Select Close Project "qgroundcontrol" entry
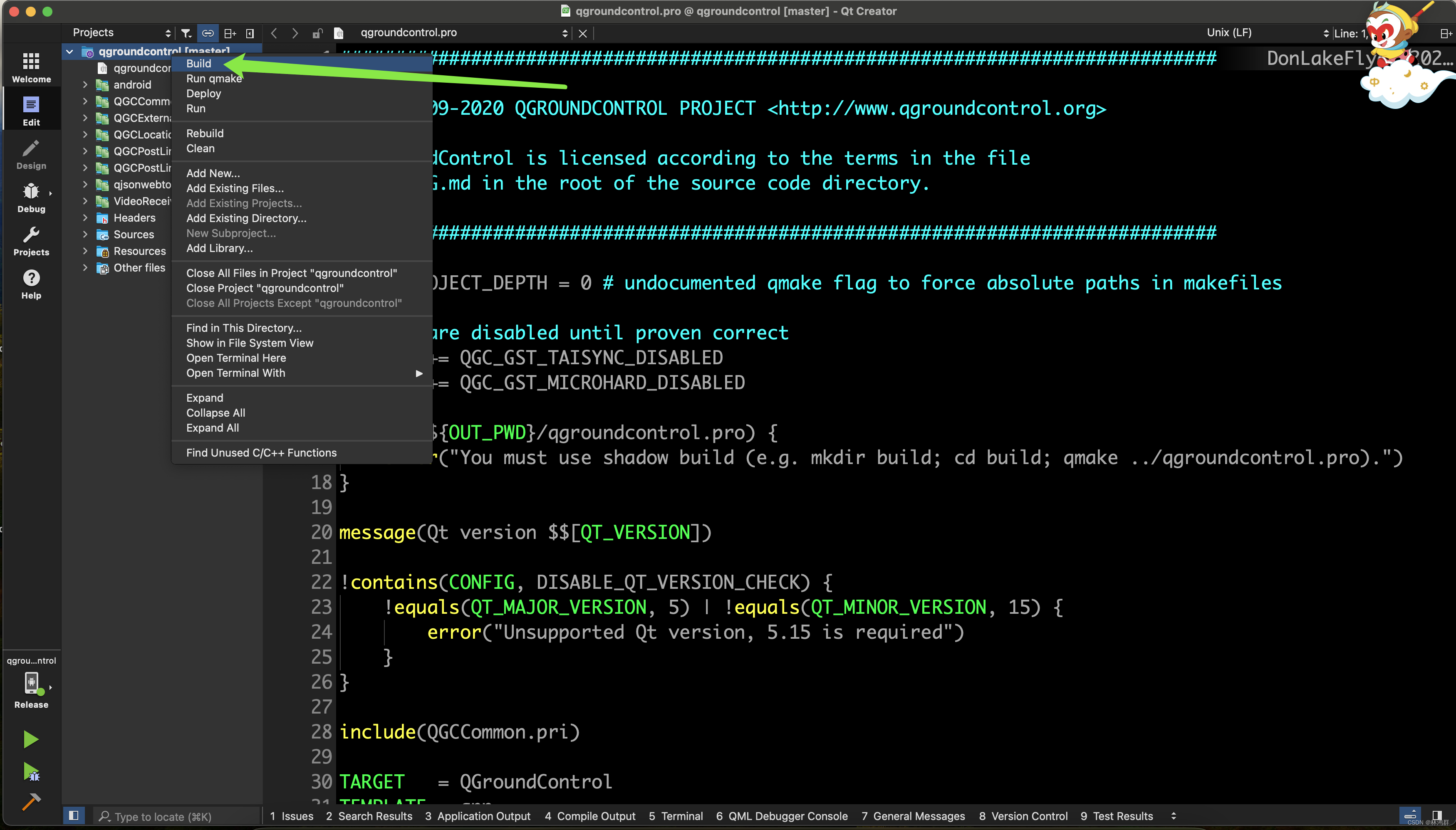The image size is (1456, 830). pos(301,288)
